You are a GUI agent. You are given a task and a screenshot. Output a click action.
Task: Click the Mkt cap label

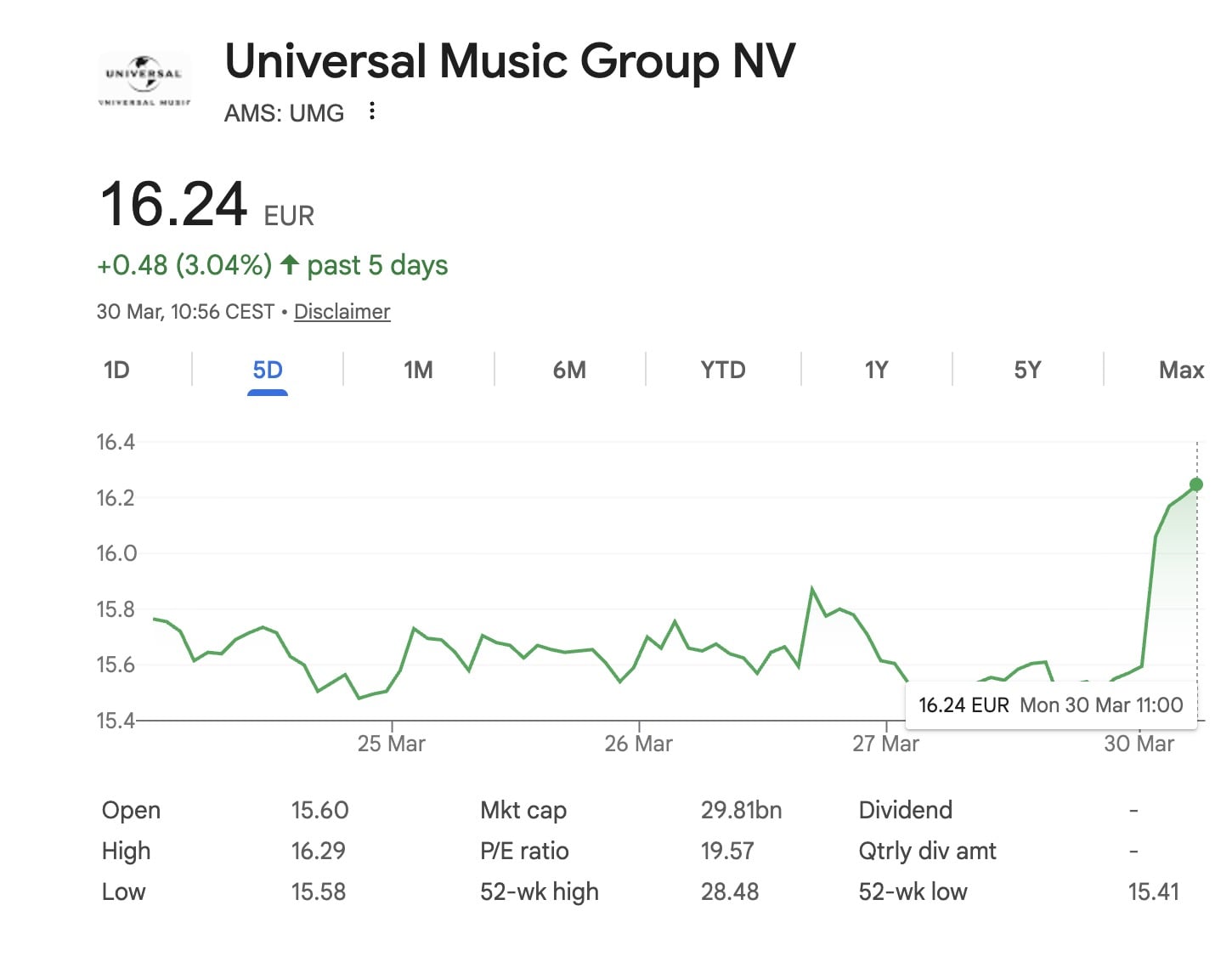point(523,810)
